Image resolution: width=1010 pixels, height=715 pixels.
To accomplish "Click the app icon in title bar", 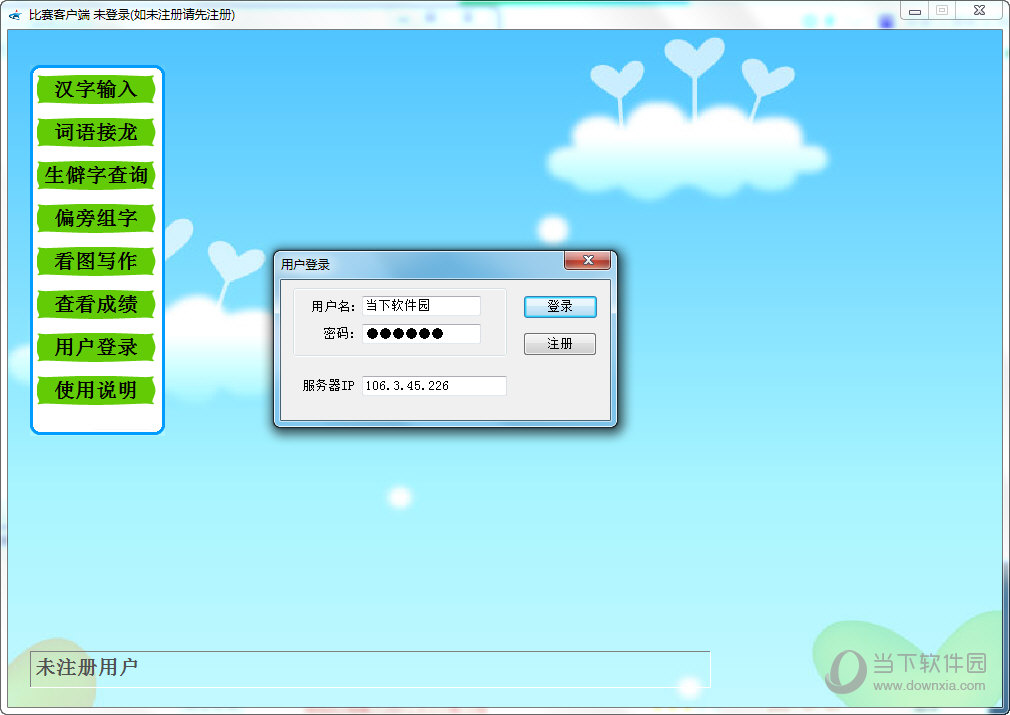I will pos(14,15).
